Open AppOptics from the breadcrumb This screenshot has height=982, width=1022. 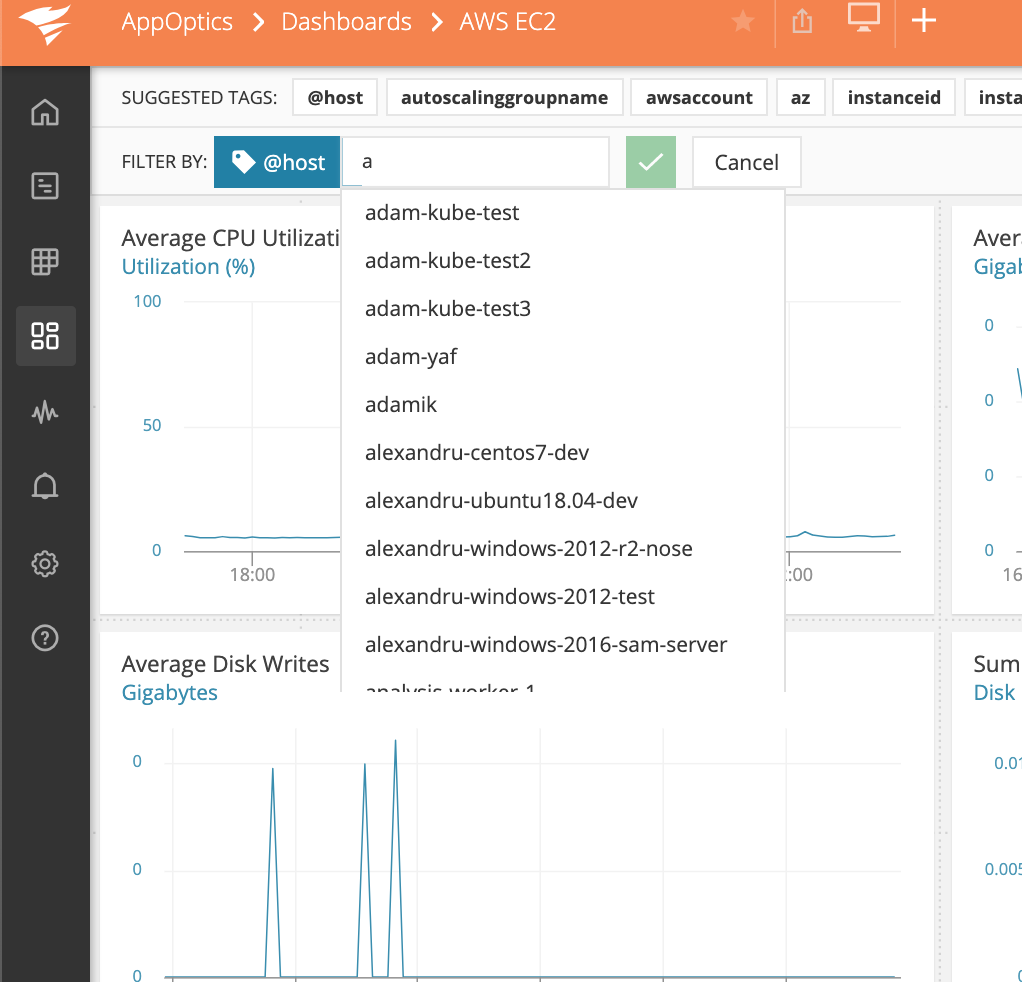click(x=177, y=21)
